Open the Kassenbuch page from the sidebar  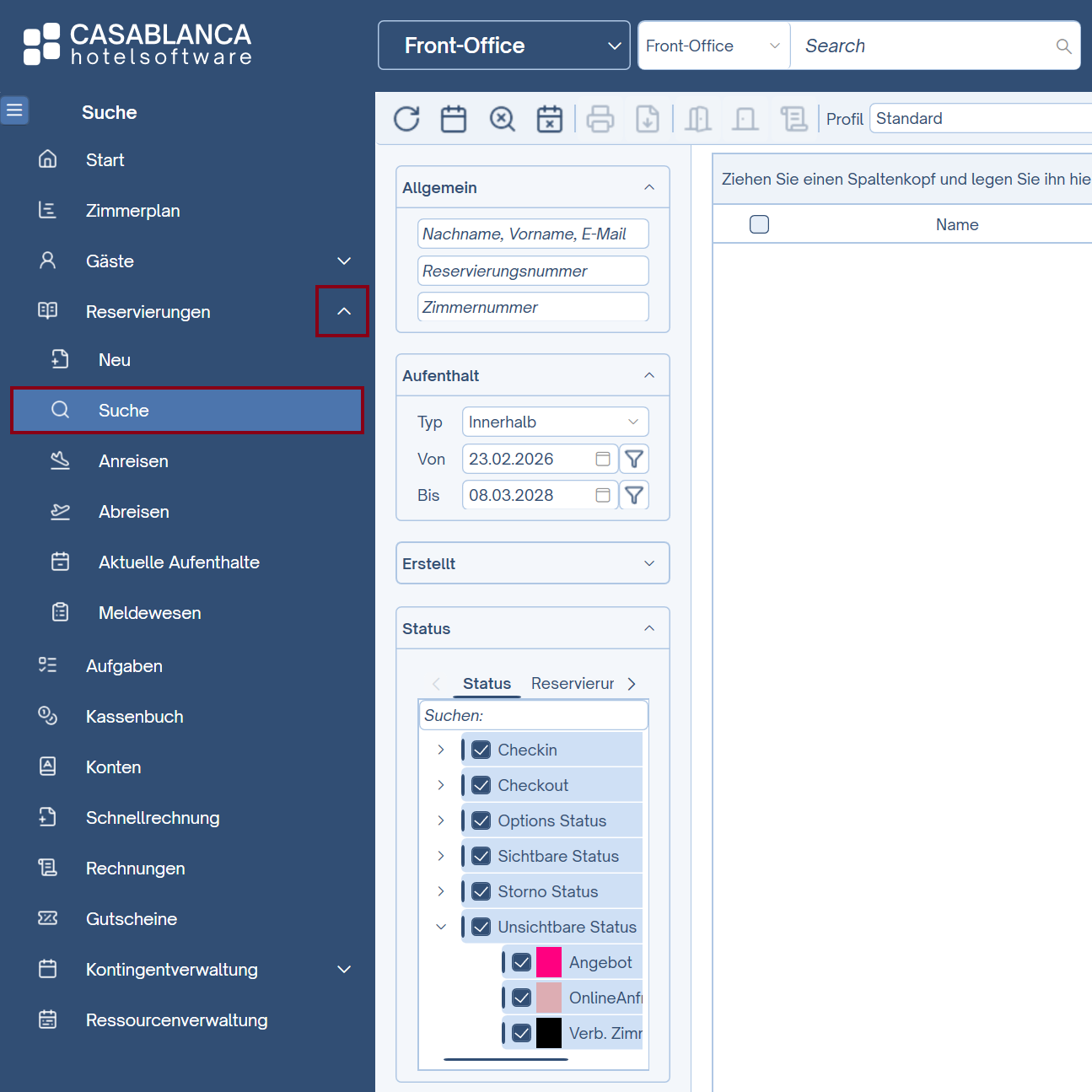134,717
